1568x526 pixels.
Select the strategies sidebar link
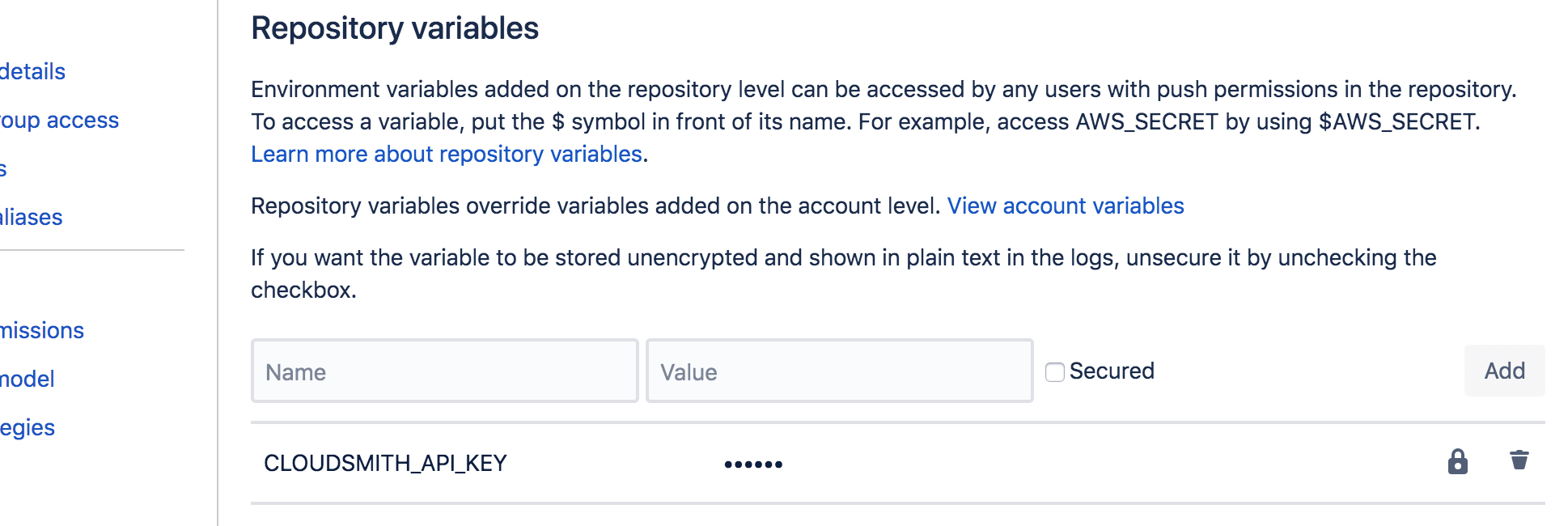28,427
